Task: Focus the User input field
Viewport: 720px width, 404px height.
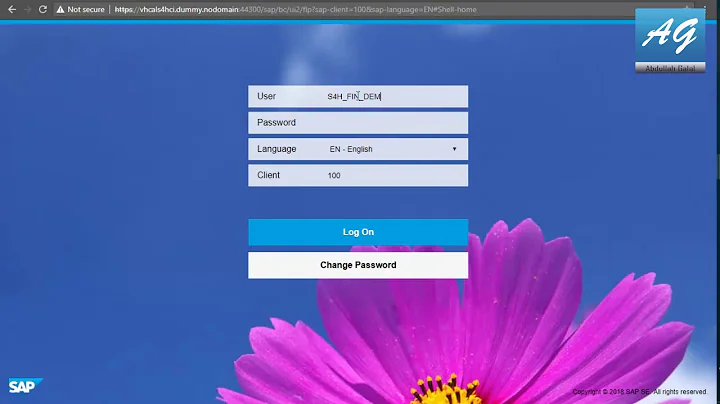Action: [358, 96]
